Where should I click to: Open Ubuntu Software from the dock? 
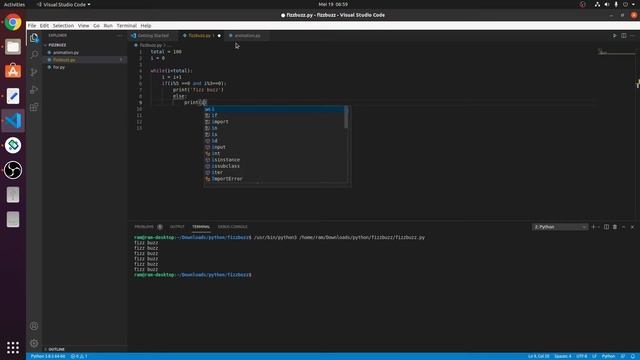pos(13,71)
